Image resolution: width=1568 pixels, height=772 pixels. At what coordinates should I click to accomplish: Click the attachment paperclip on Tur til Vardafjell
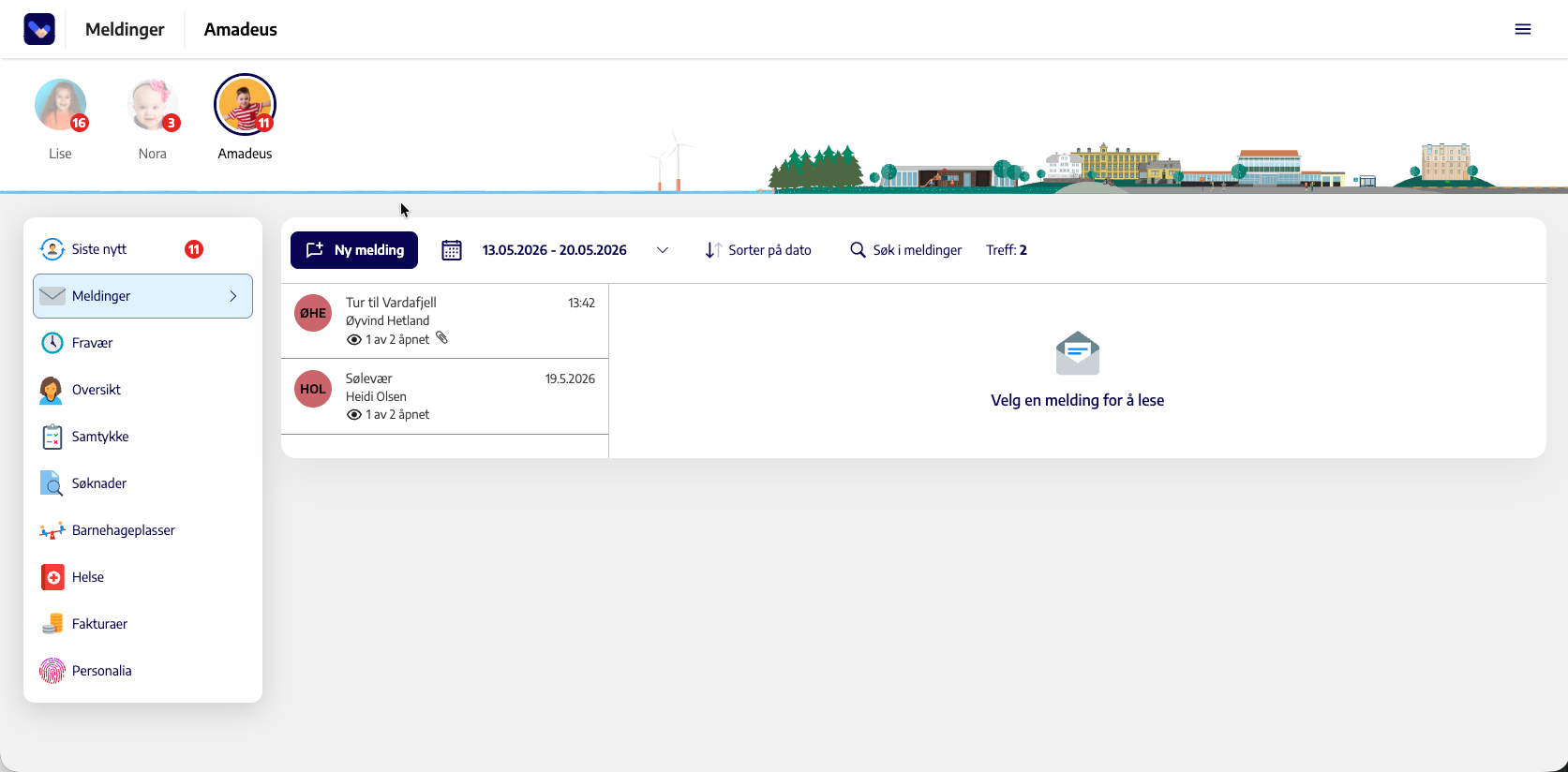coord(441,338)
